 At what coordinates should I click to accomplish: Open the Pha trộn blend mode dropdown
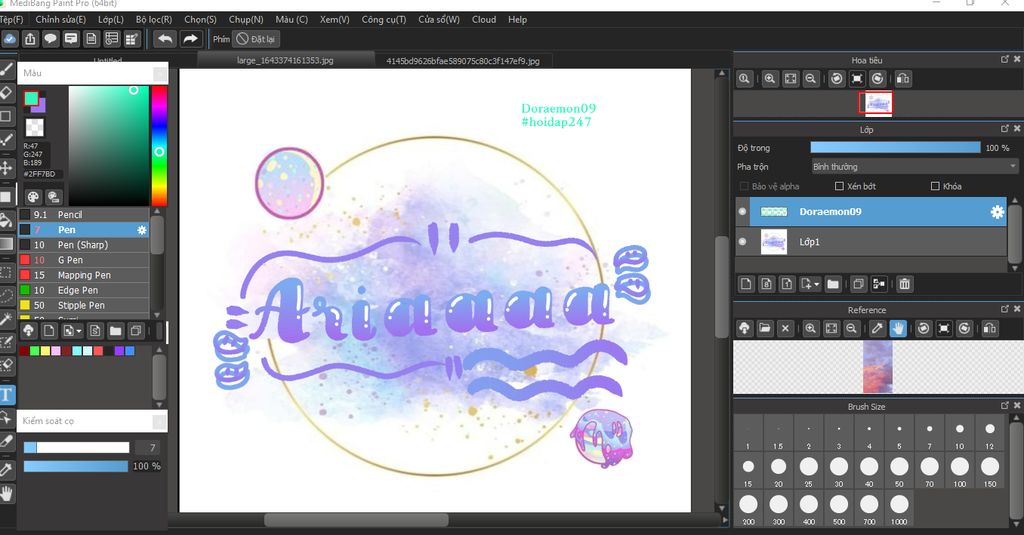pos(914,167)
